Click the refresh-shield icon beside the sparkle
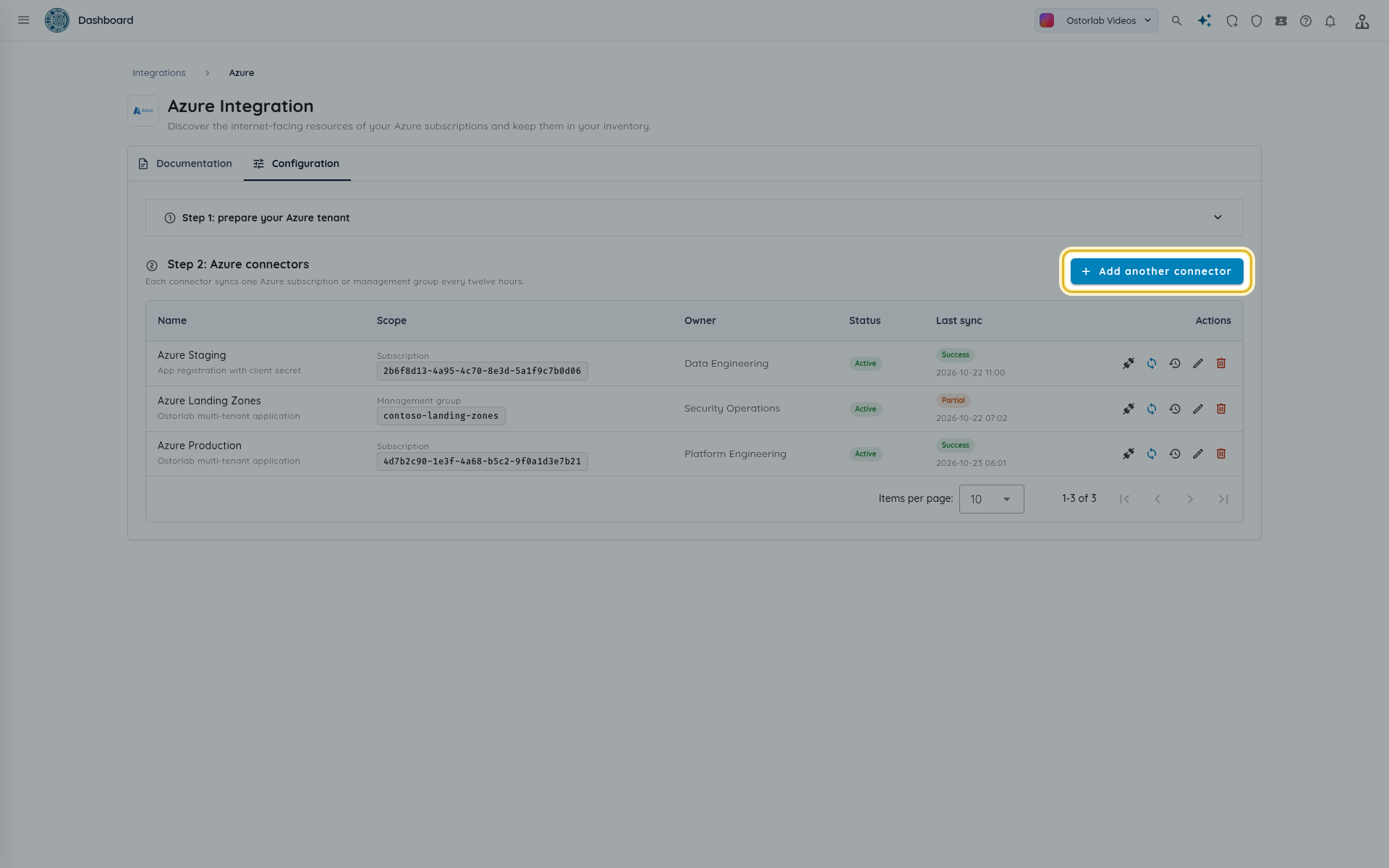The height and width of the screenshot is (868, 1389). click(1232, 21)
